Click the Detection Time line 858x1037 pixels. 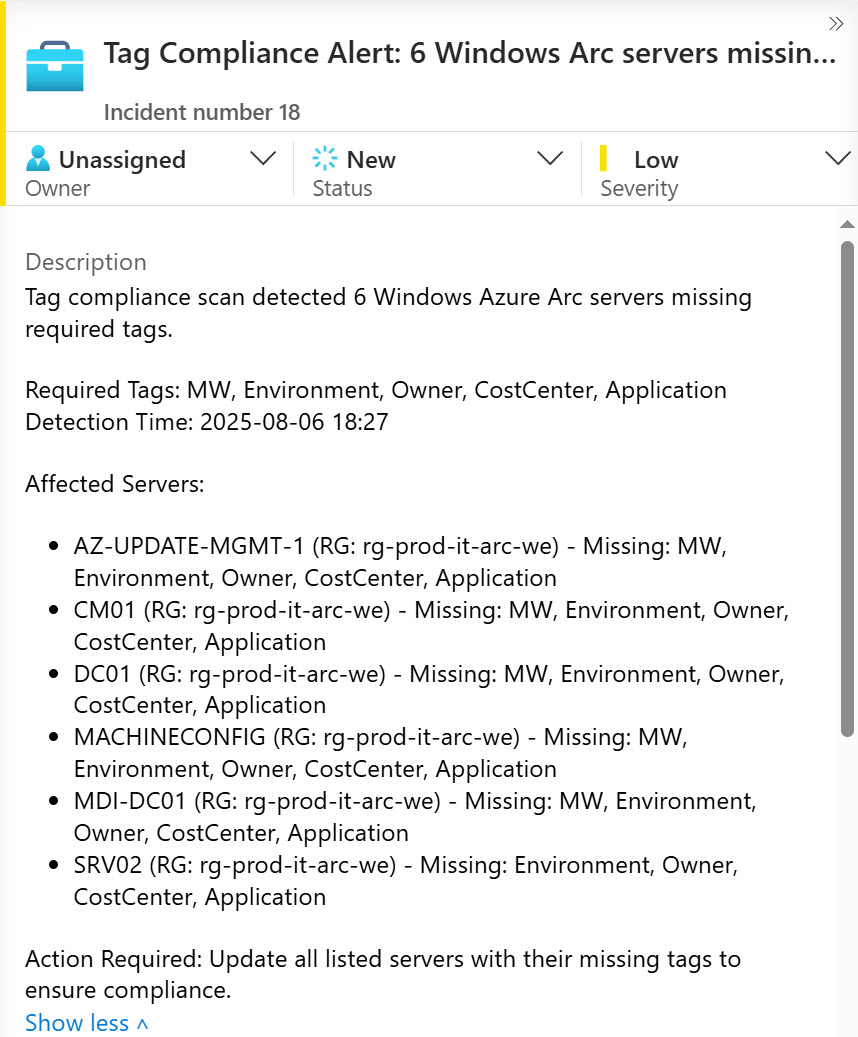click(x=206, y=422)
